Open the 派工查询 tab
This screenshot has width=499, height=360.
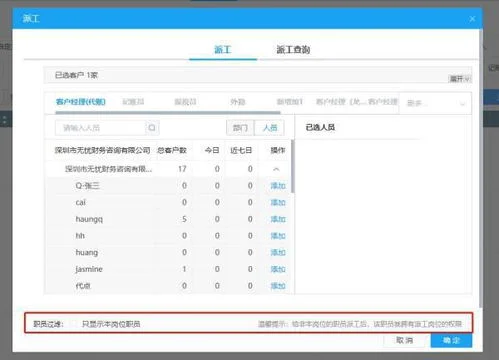293,50
